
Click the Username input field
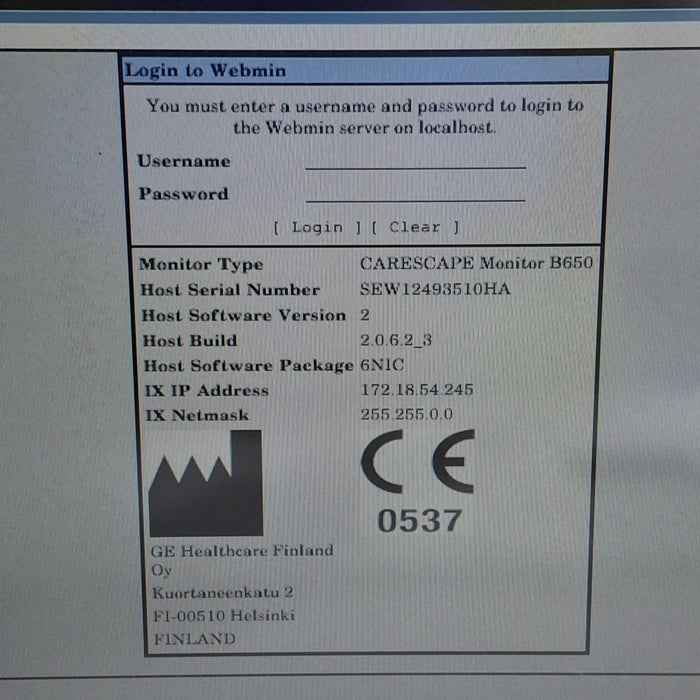point(416,161)
